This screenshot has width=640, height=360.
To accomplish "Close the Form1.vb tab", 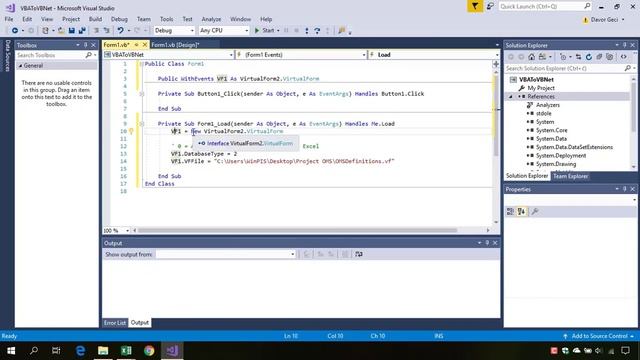I will click(x=144, y=45).
